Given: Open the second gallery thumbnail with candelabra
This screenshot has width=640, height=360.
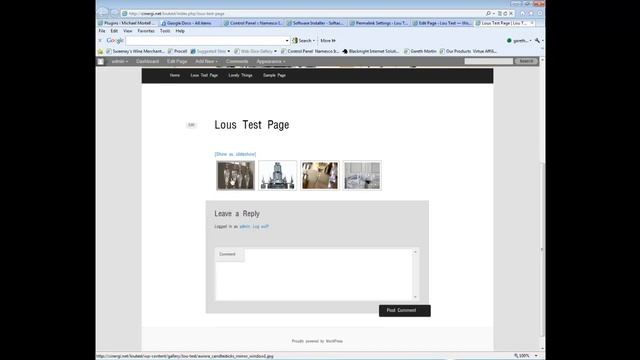Looking at the screenshot, I should click(x=278, y=176).
